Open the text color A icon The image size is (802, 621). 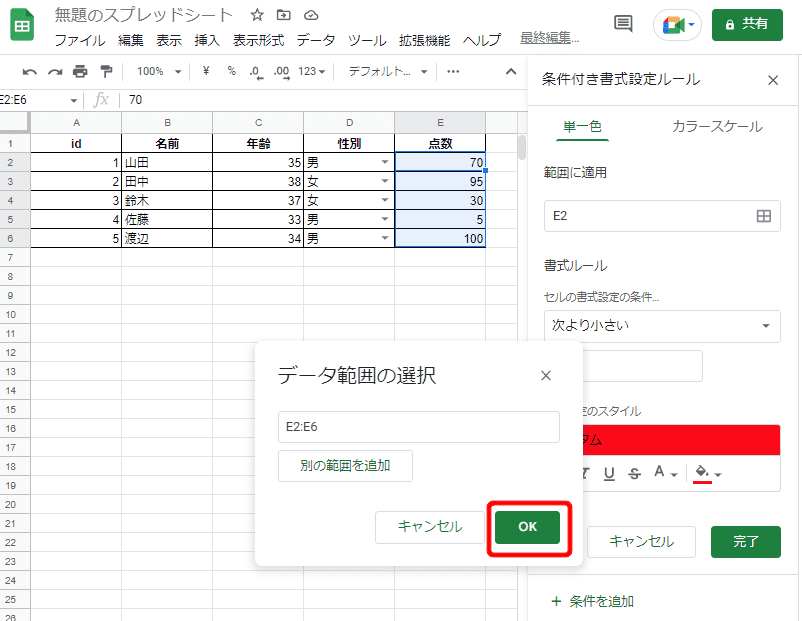point(659,472)
